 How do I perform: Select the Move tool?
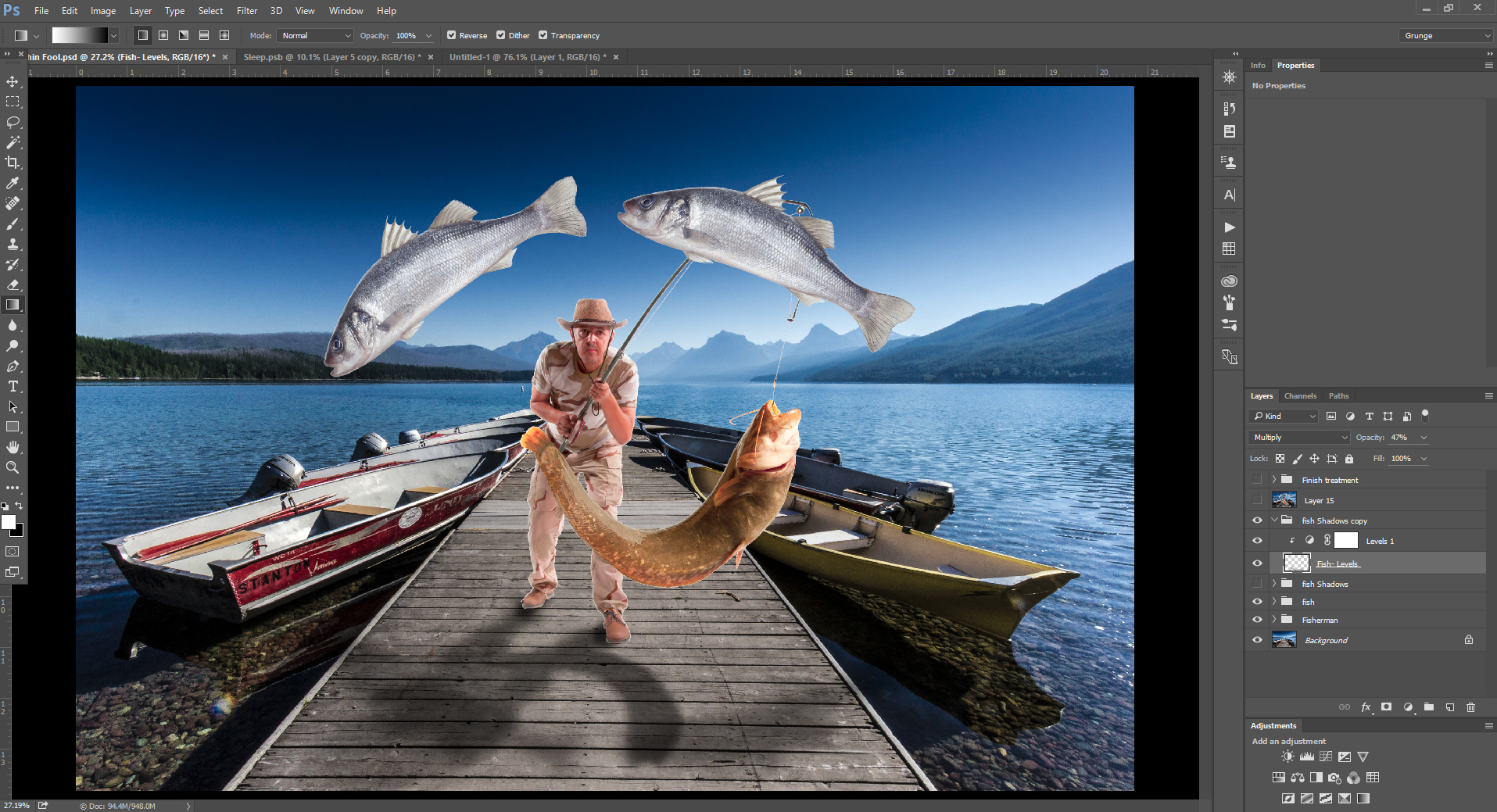tap(13, 81)
